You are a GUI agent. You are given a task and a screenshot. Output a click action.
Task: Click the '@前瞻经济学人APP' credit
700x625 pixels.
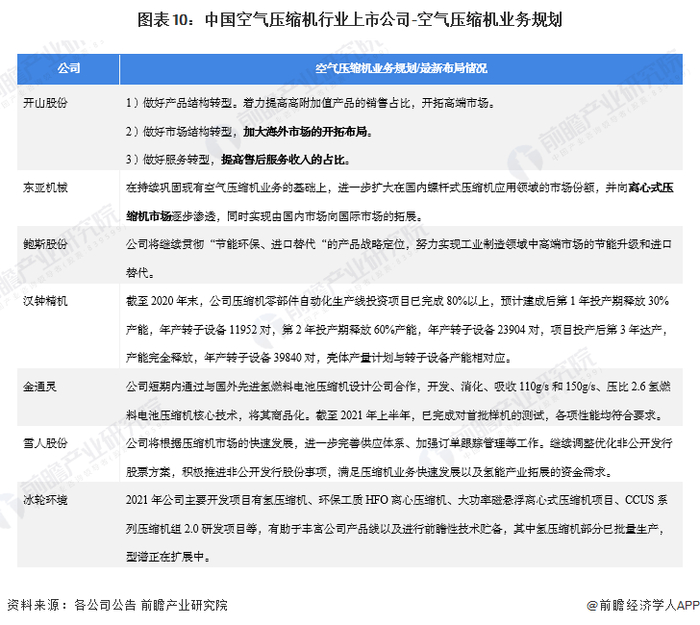point(643,605)
